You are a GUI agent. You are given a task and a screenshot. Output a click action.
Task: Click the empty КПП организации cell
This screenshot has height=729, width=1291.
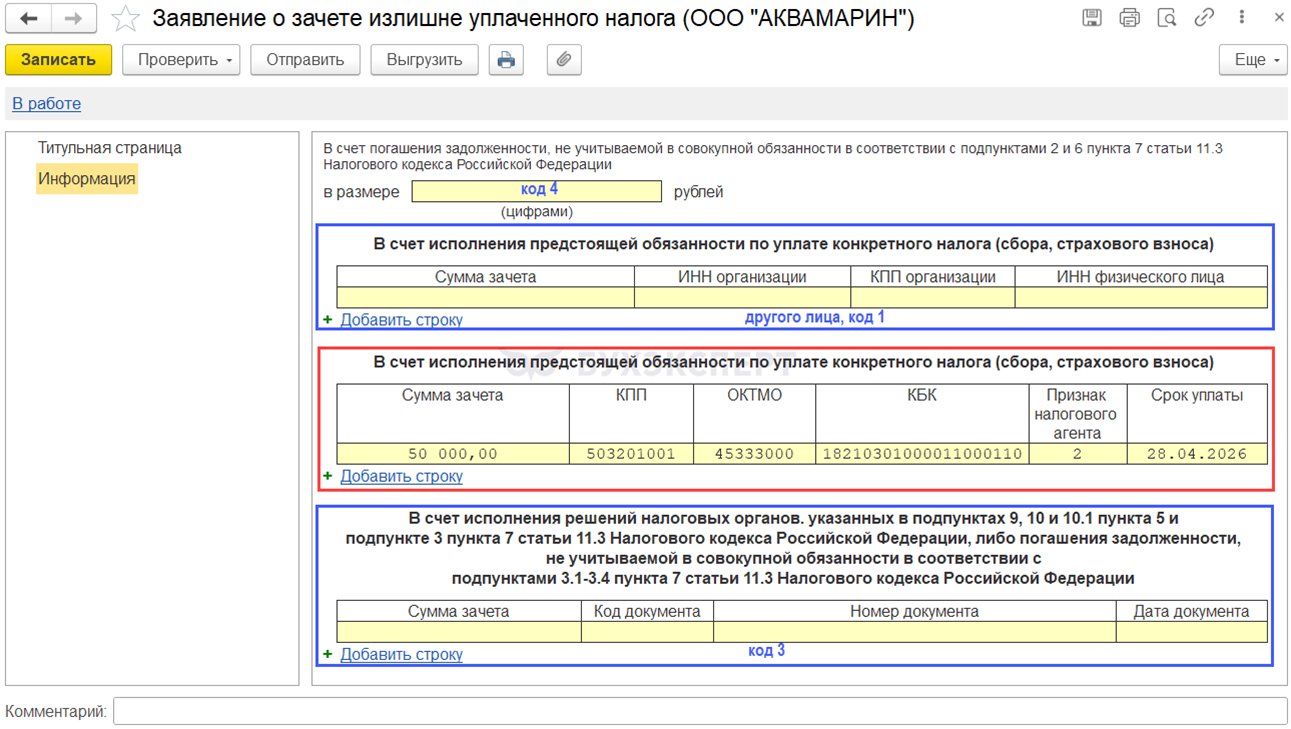click(x=933, y=297)
